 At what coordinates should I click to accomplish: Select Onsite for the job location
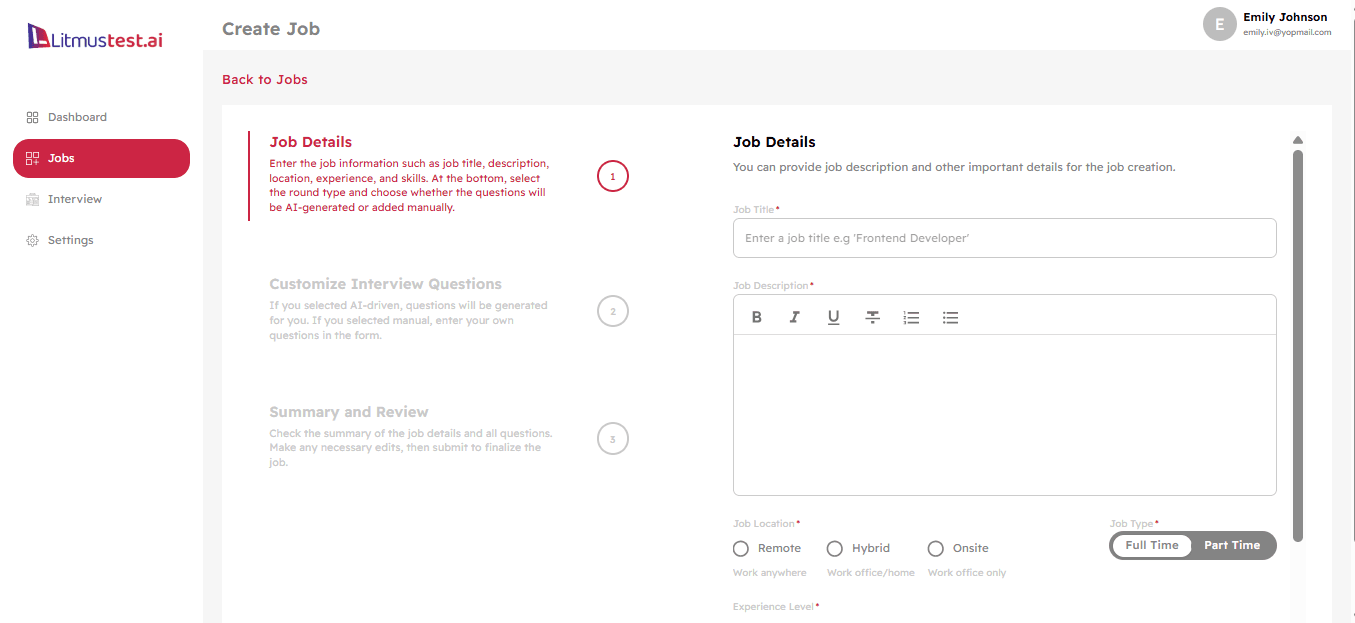(x=935, y=548)
